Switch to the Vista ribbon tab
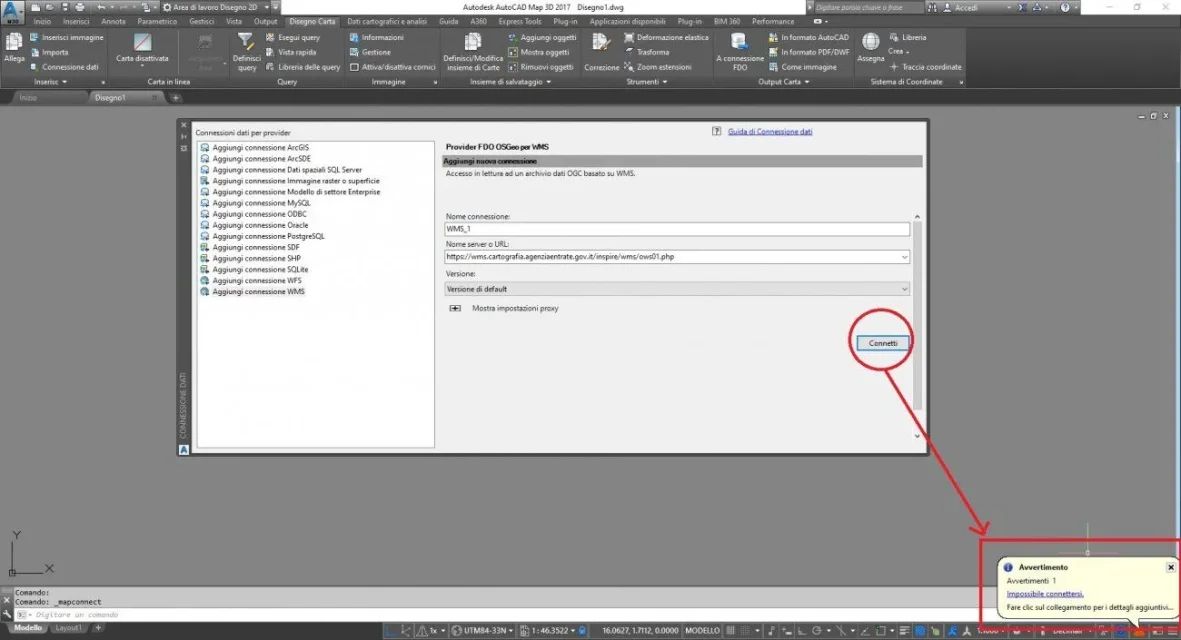This screenshot has width=1181, height=640. coord(234,22)
